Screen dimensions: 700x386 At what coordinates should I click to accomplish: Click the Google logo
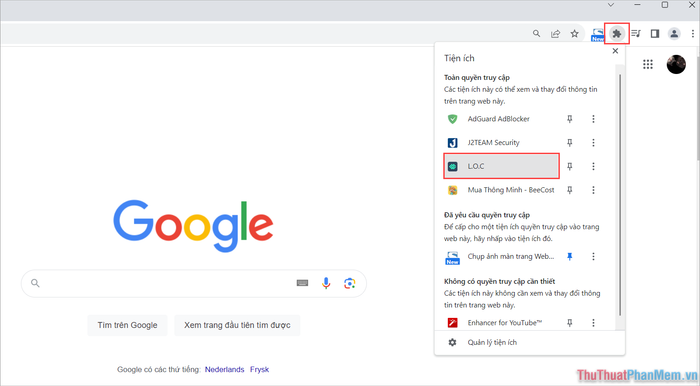[193, 225]
